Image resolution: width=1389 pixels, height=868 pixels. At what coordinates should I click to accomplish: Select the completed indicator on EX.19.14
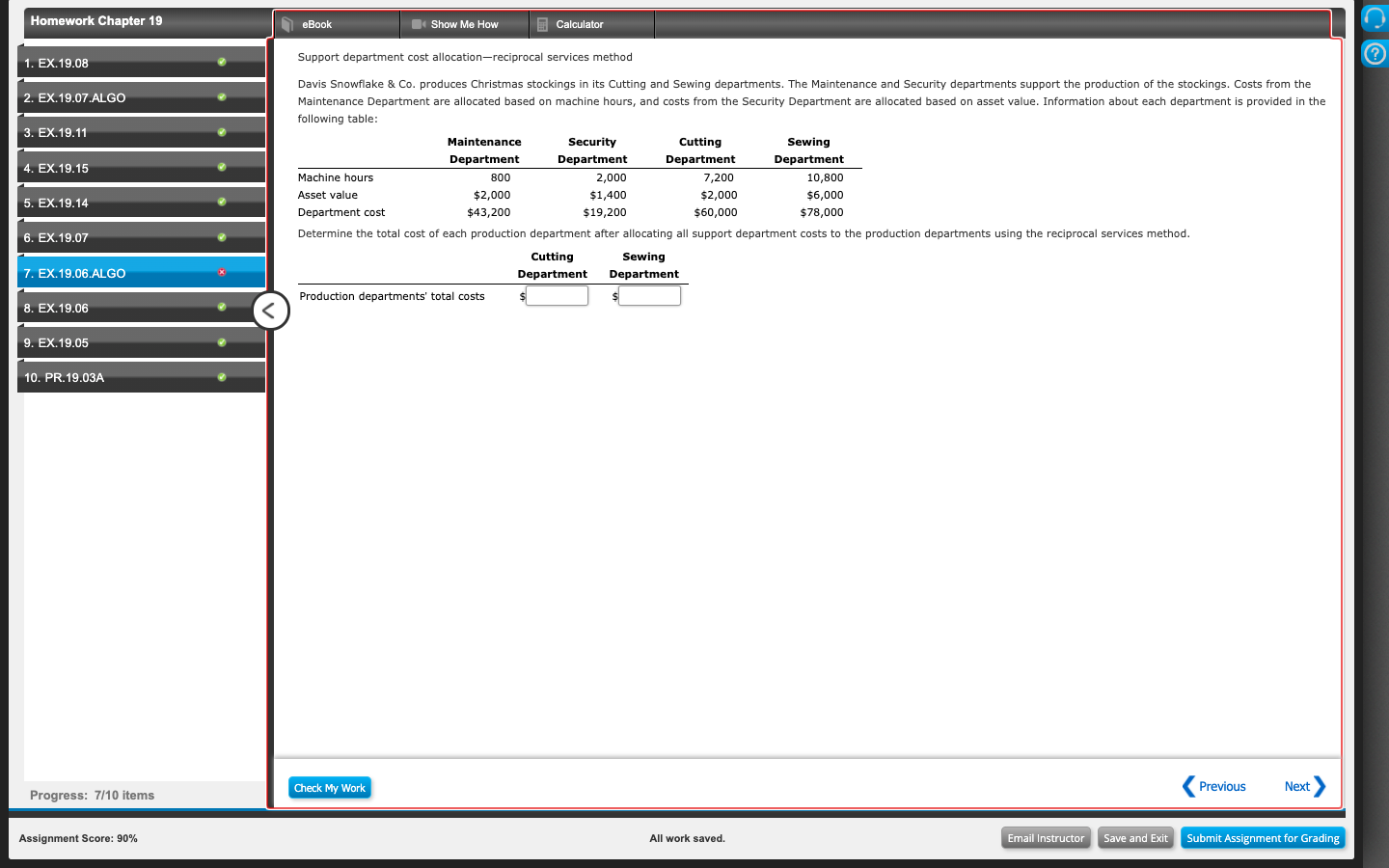click(221, 203)
